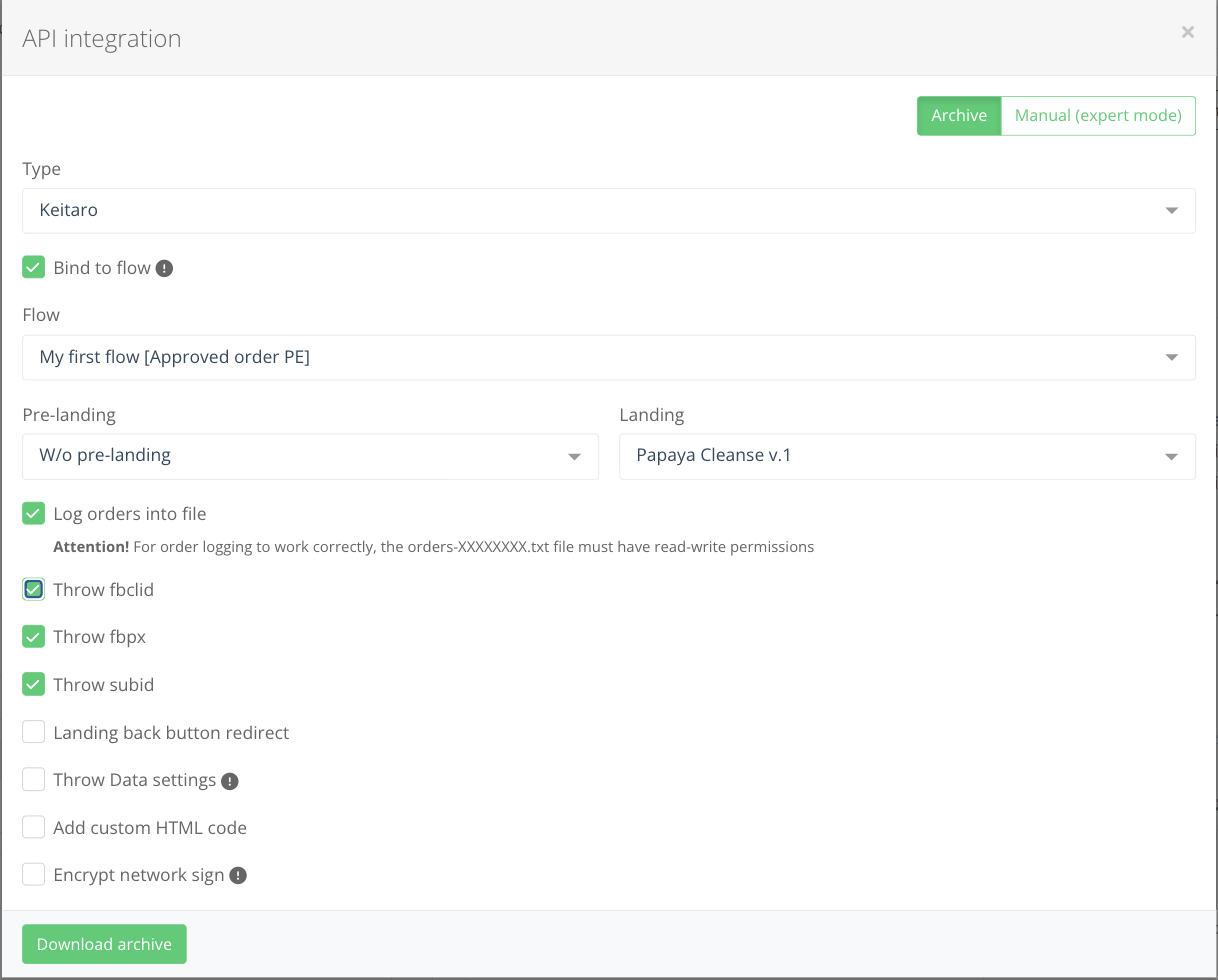Enable Add custom HTML code
The height and width of the screenshot is (980, 1218).
pos(34,827)
